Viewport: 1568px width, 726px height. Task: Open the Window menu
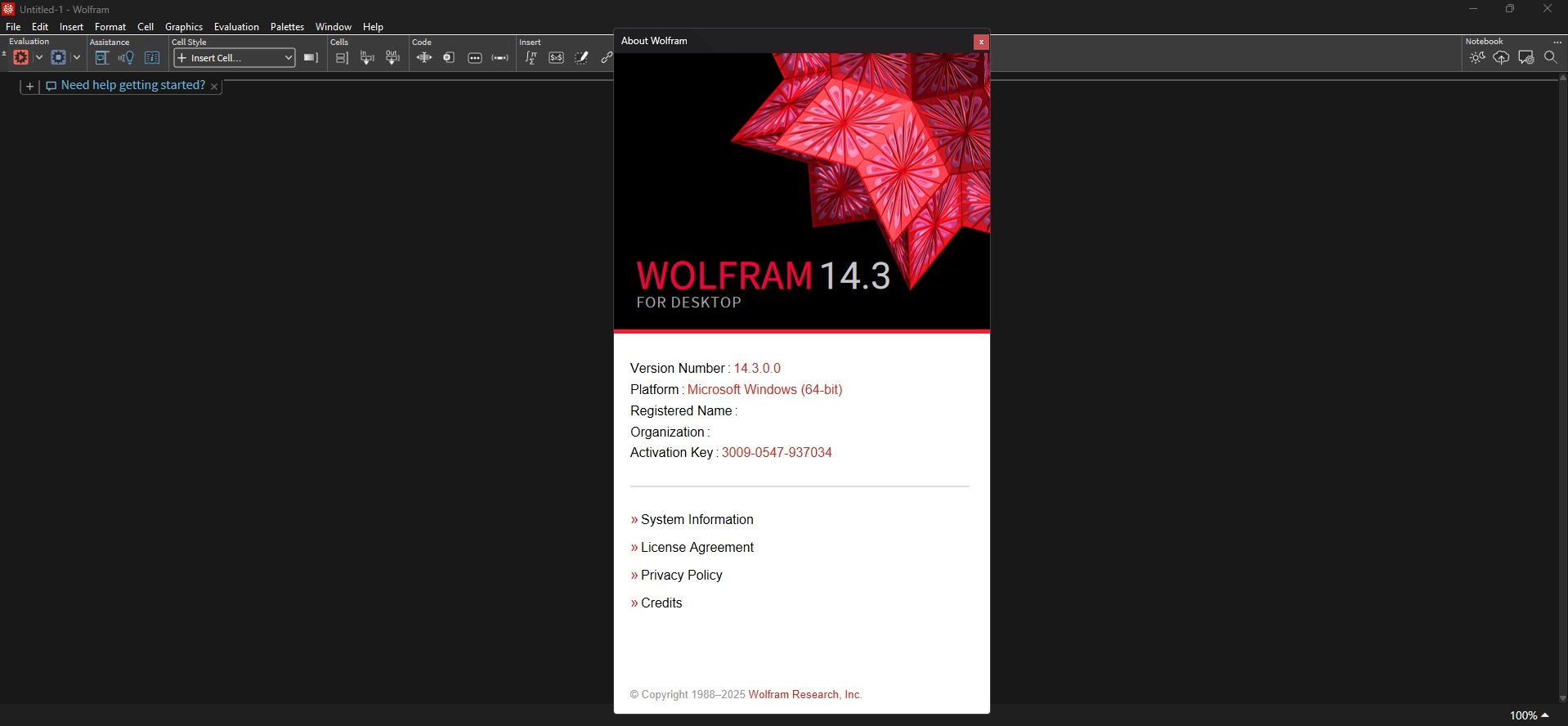(x=334, y=27)
